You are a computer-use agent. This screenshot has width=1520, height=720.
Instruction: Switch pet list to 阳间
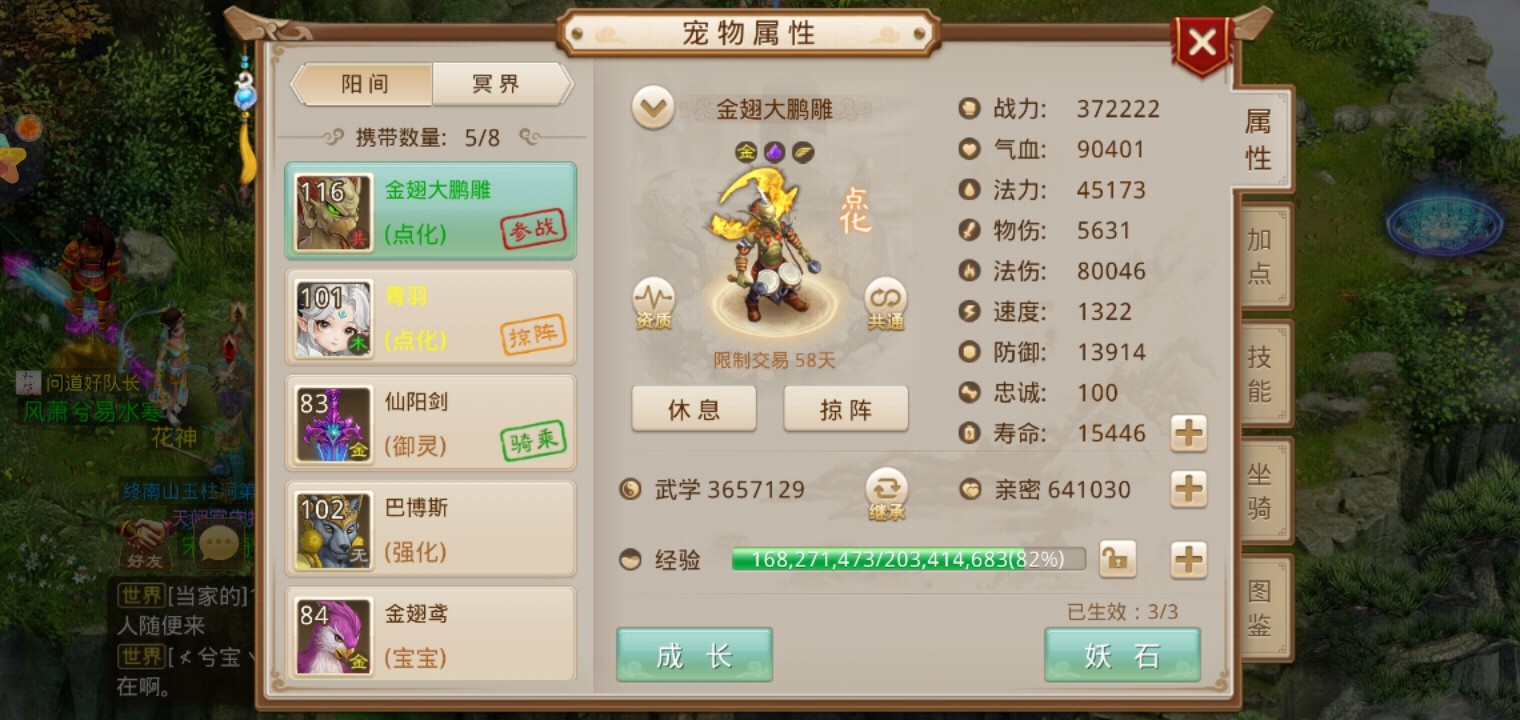(x=363, y=84)
